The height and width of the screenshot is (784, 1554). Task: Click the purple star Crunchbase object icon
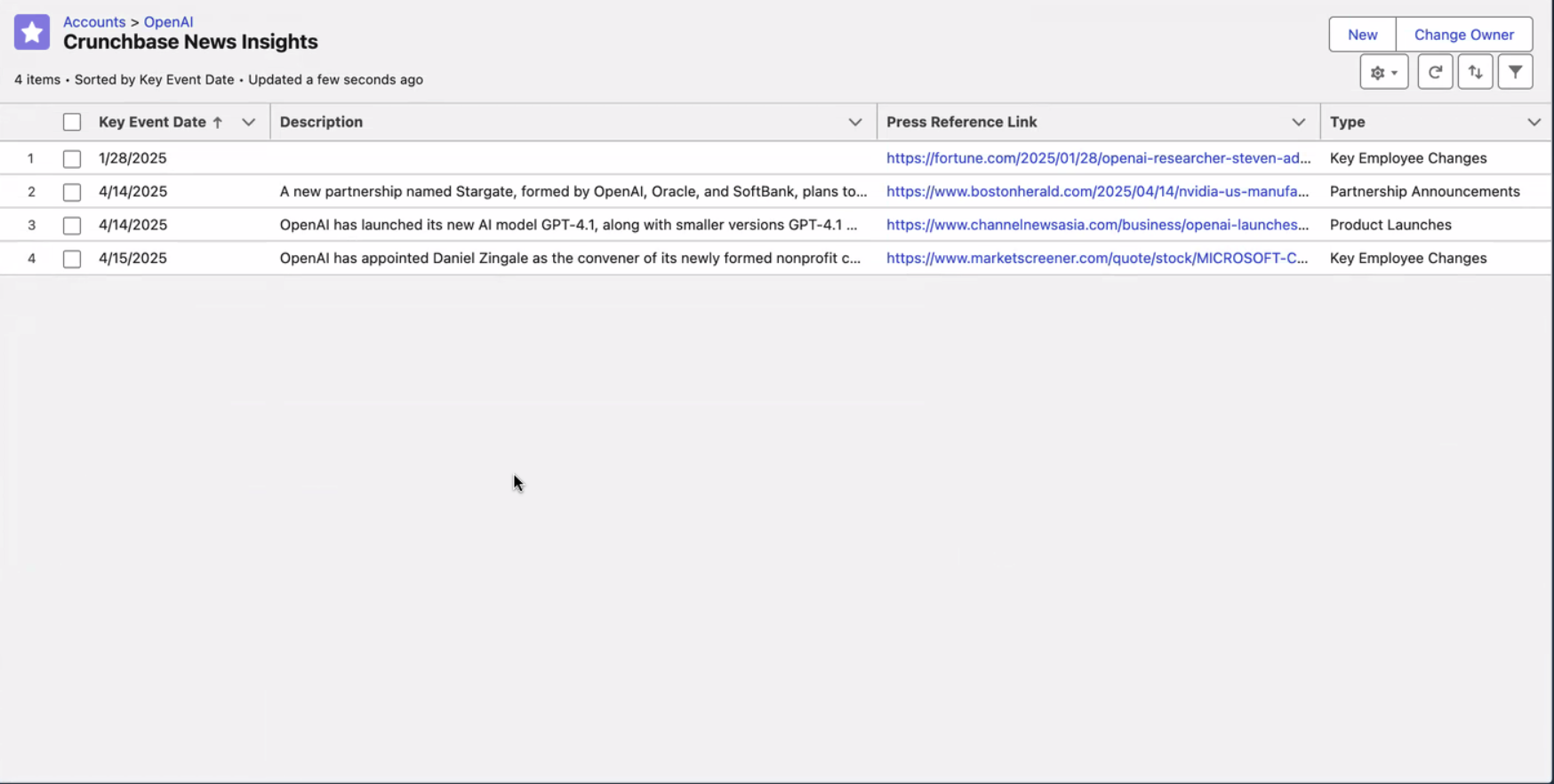pos(32,33)
